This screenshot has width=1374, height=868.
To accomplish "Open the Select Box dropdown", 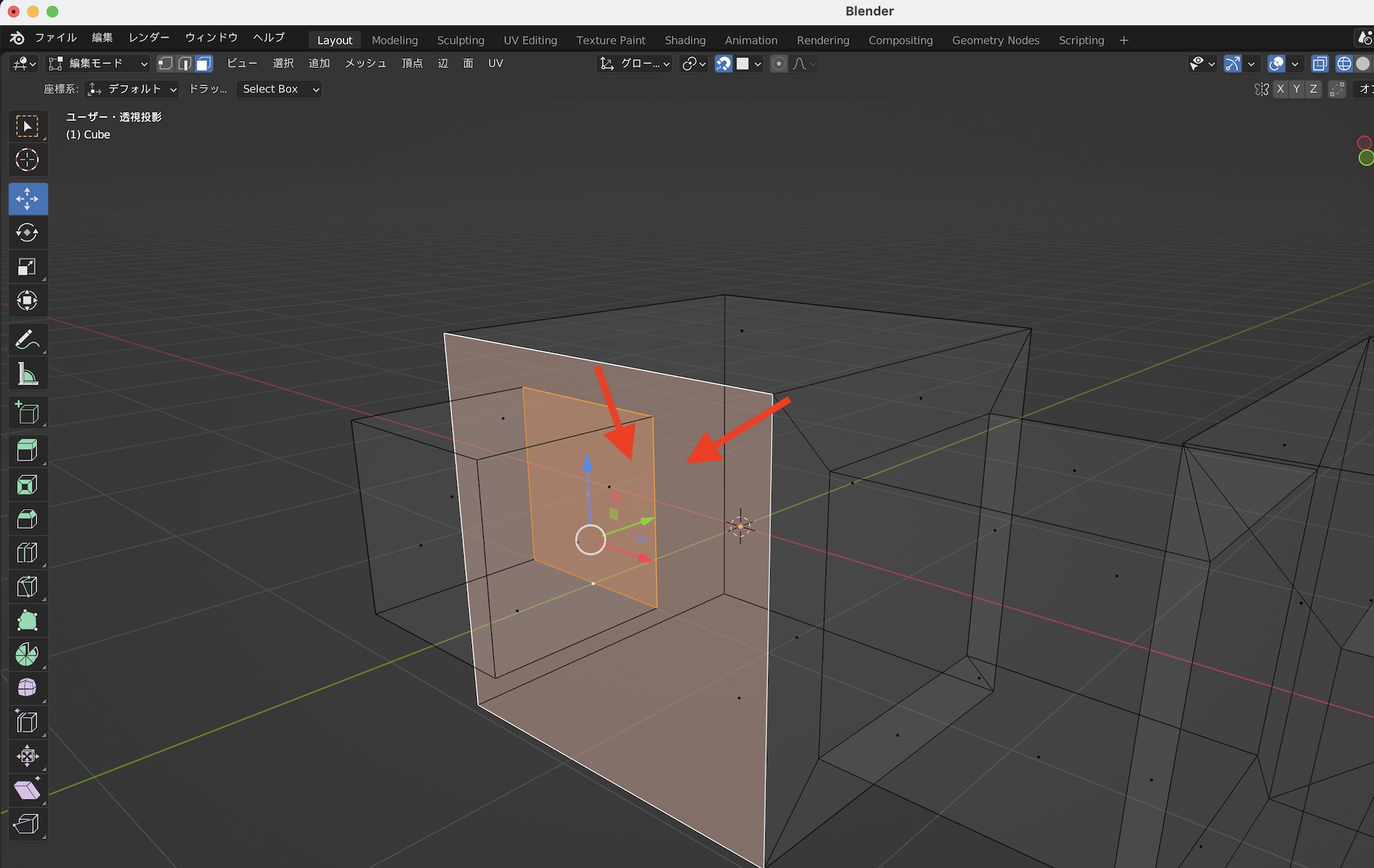I will (278, 89).
